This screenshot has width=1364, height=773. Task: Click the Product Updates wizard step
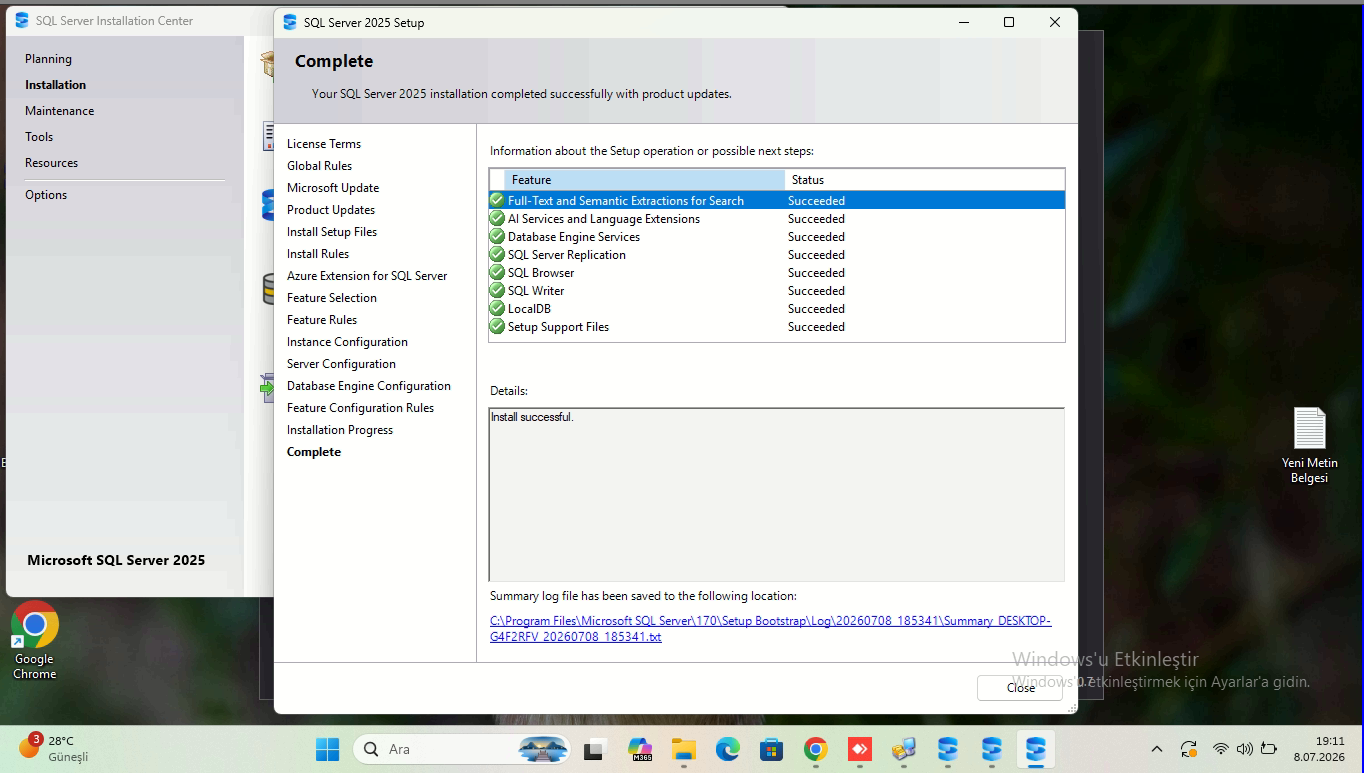pos(331,210)
